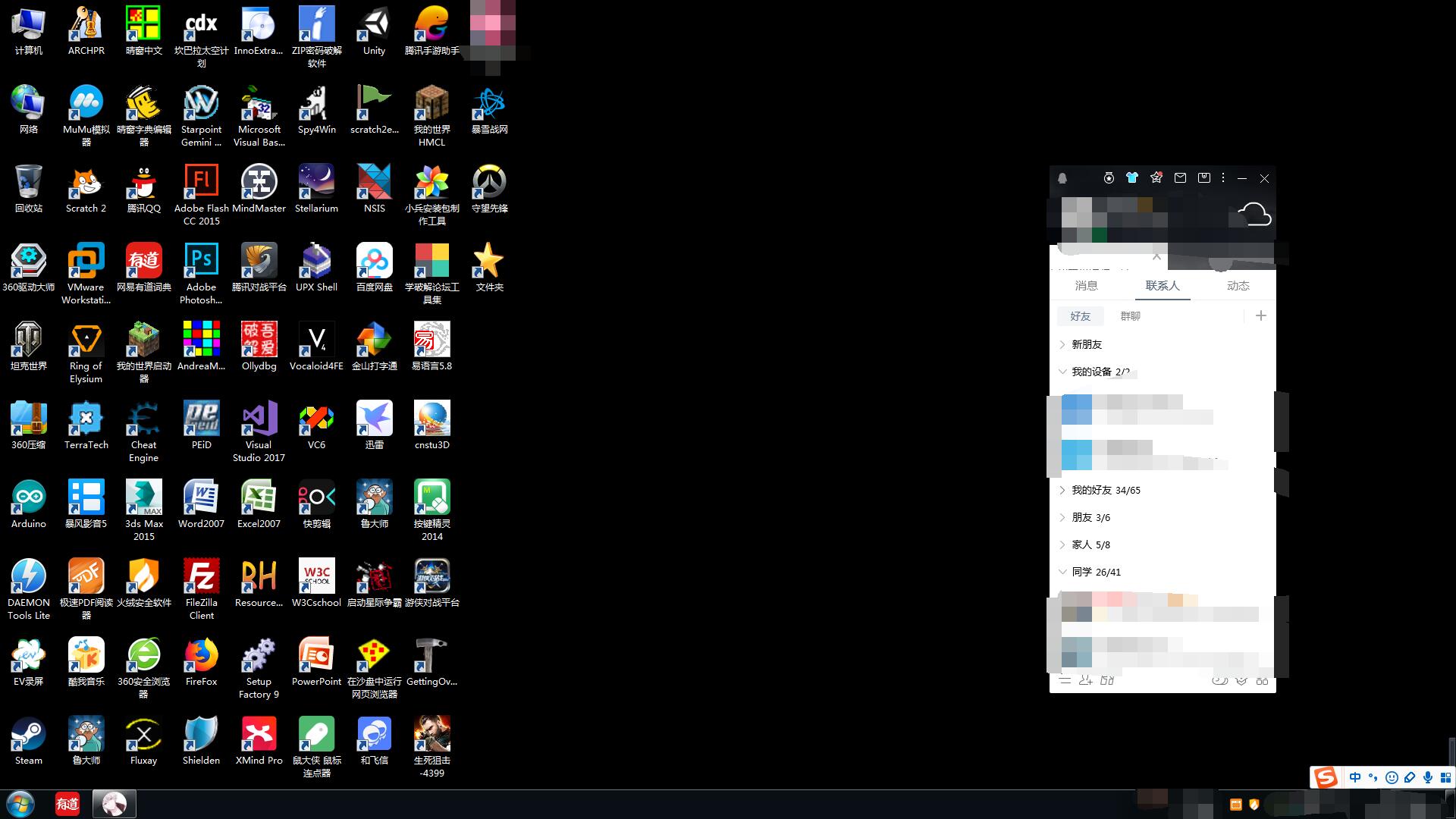1456x819 pixels.
Task: Click the plus button beside 群聊
Action: (1260, 316)
